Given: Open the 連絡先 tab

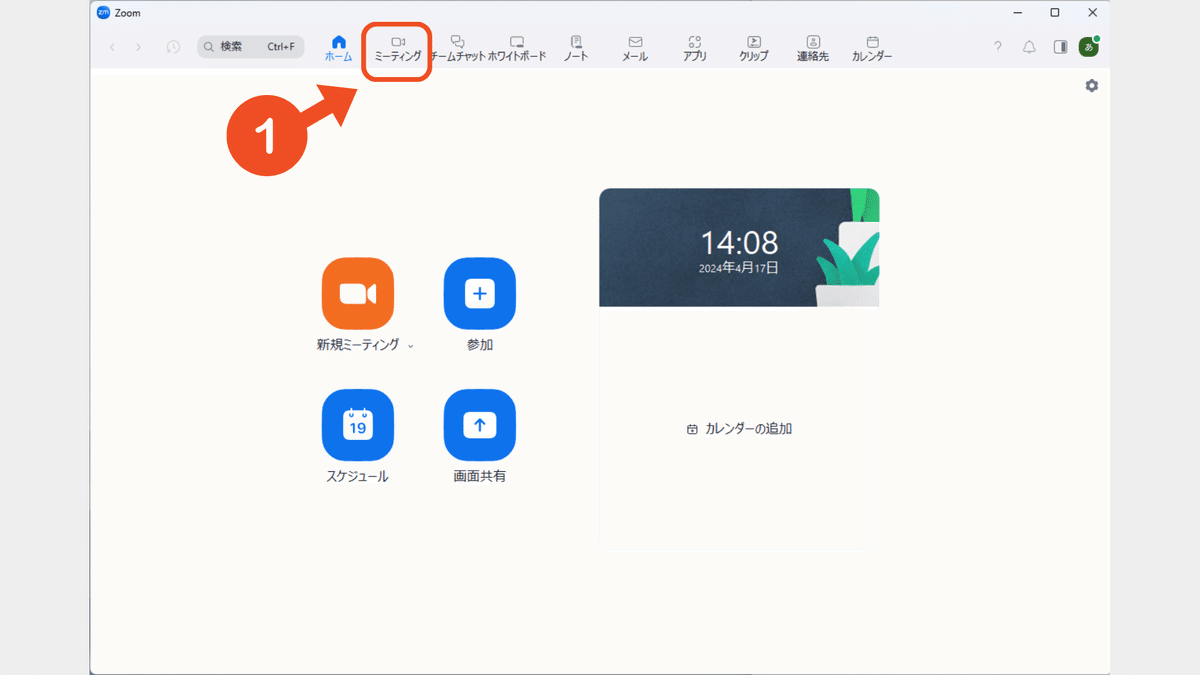Looking at the screenshot, I should [813, 49].
